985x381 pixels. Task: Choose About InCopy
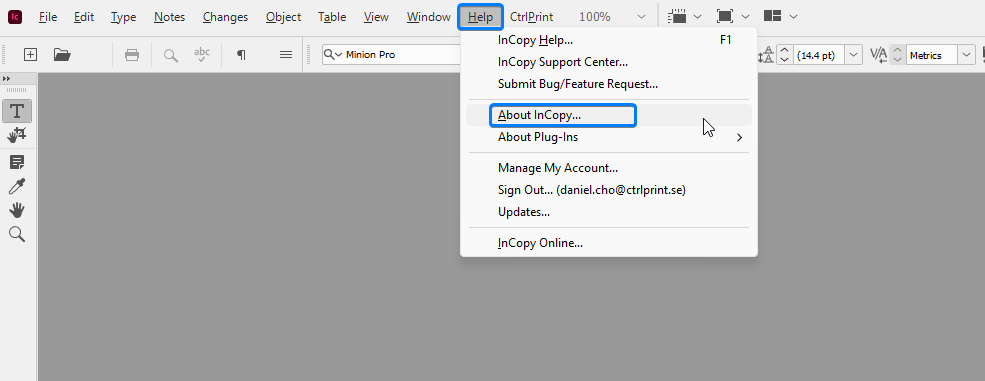(609, 115)
